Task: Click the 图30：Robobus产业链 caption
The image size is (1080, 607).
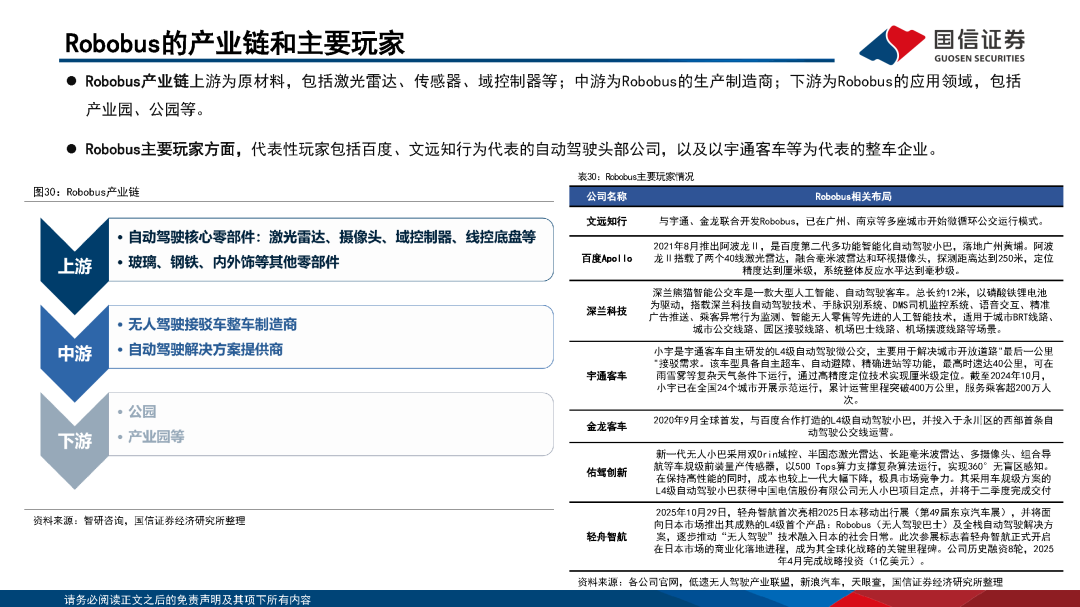Action: tap(86, 192)
